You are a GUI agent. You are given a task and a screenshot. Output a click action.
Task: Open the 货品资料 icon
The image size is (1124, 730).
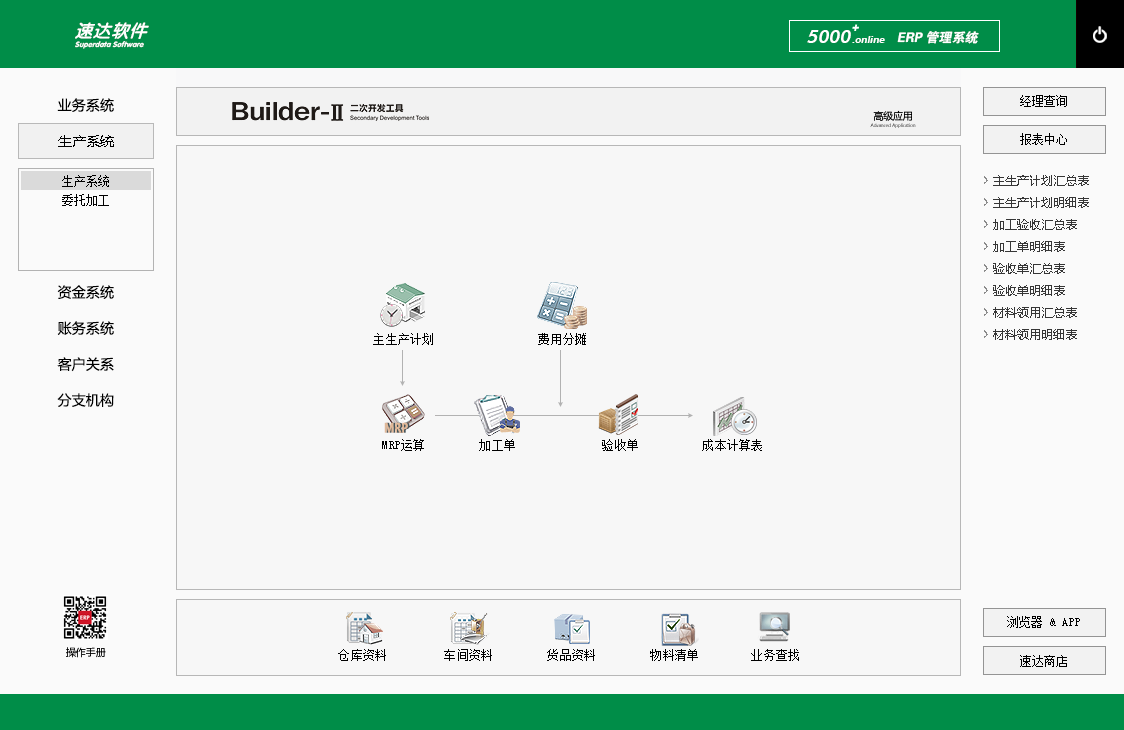pos(571,629)
